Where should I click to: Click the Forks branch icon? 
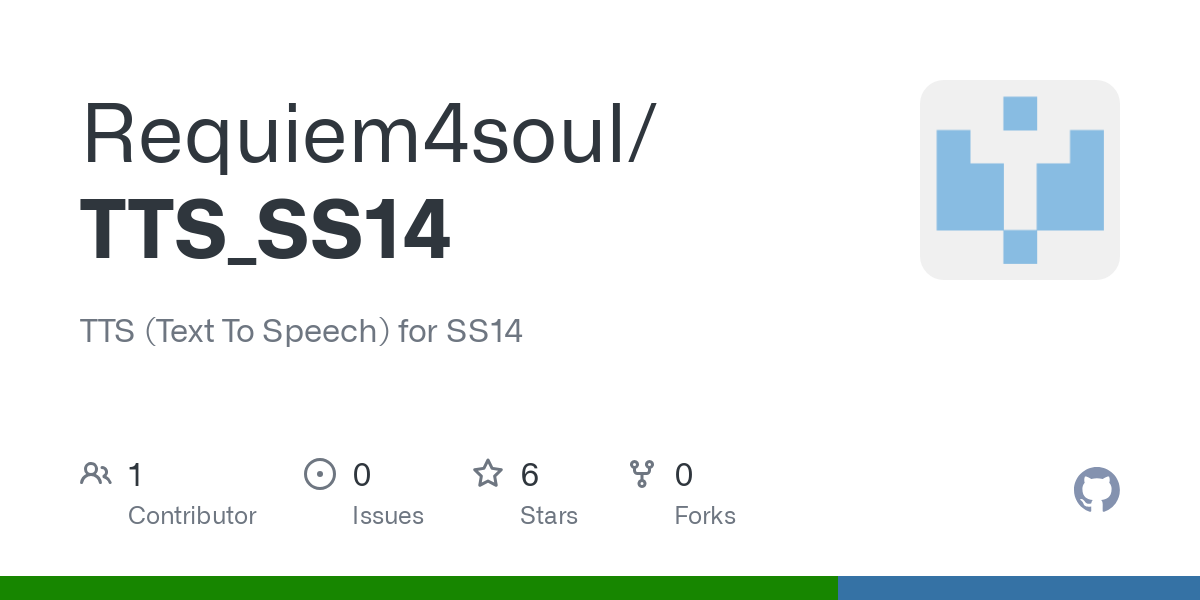coord(642,474)
